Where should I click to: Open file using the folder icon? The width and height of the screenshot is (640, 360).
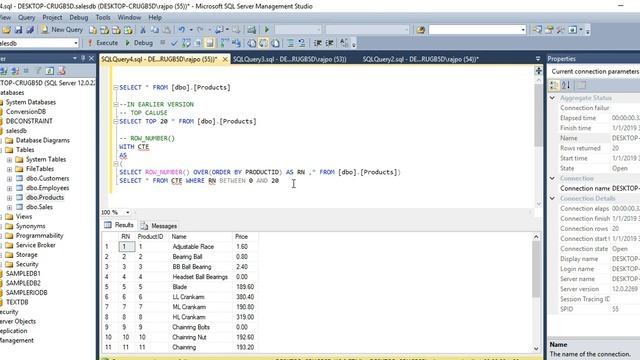click(7, 30)
